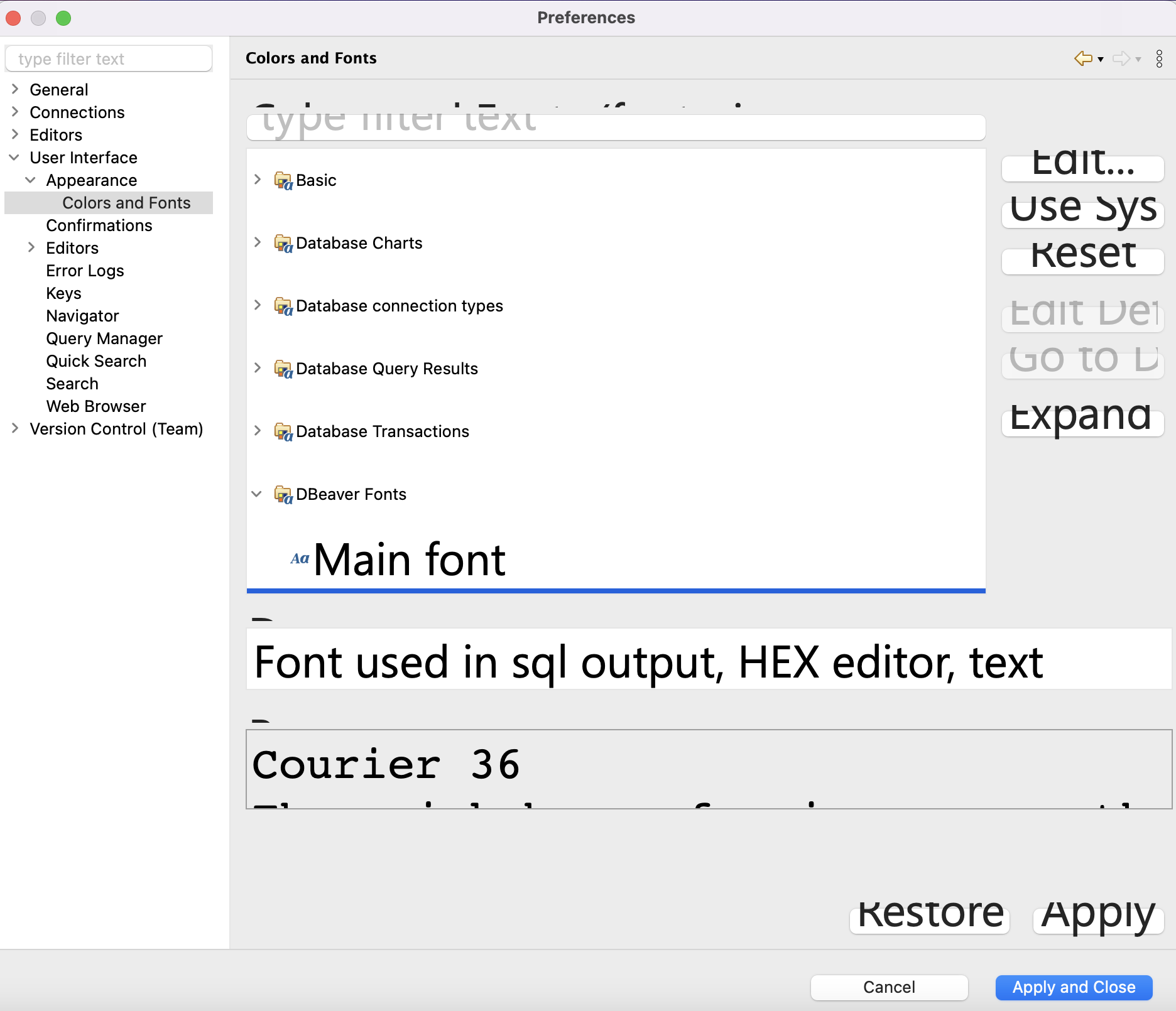Open the three-dot view menu icon
The height and width of the screenshot is (1011, 1176).
(x=1160, y=58)
